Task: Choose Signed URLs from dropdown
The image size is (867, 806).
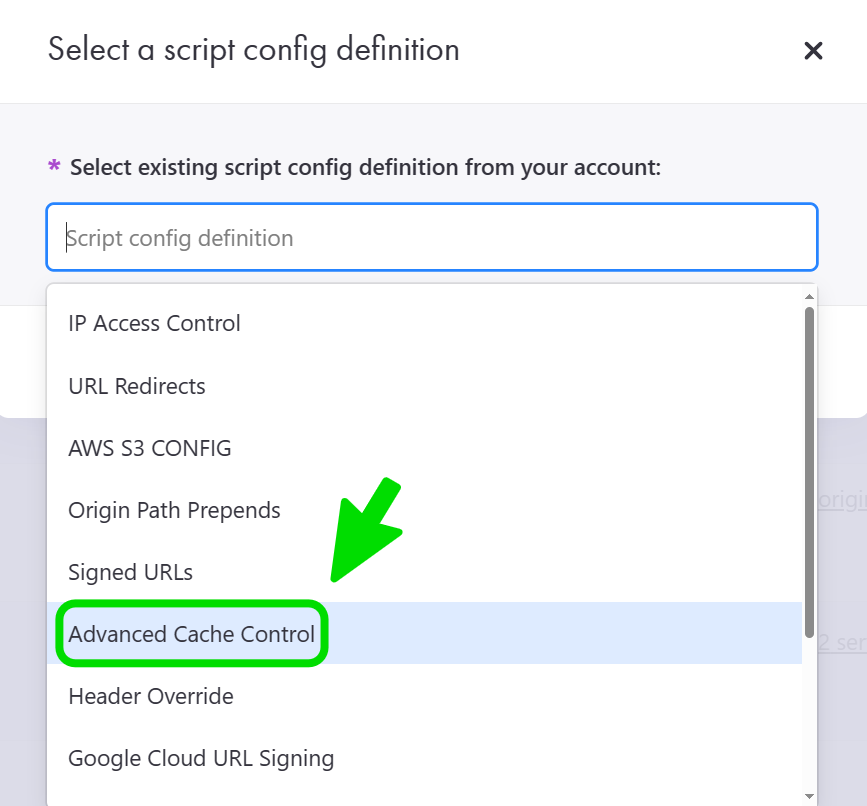Action: (x=130, y=572)
